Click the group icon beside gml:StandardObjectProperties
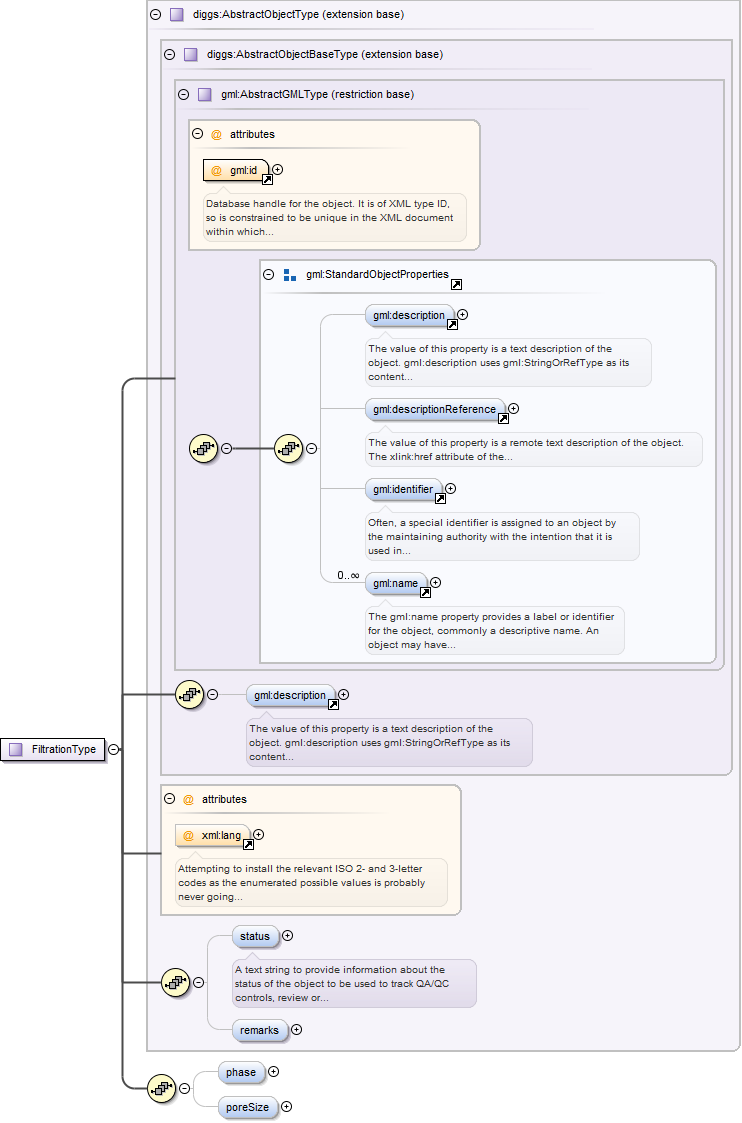This screenshot has height=1123, width=742. pos(289,275)
